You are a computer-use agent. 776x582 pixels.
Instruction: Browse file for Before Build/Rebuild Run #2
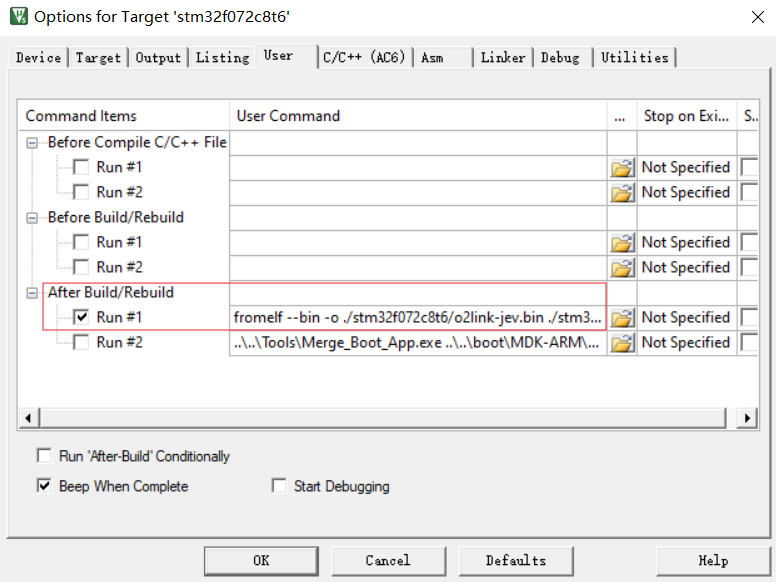point(622,268)
